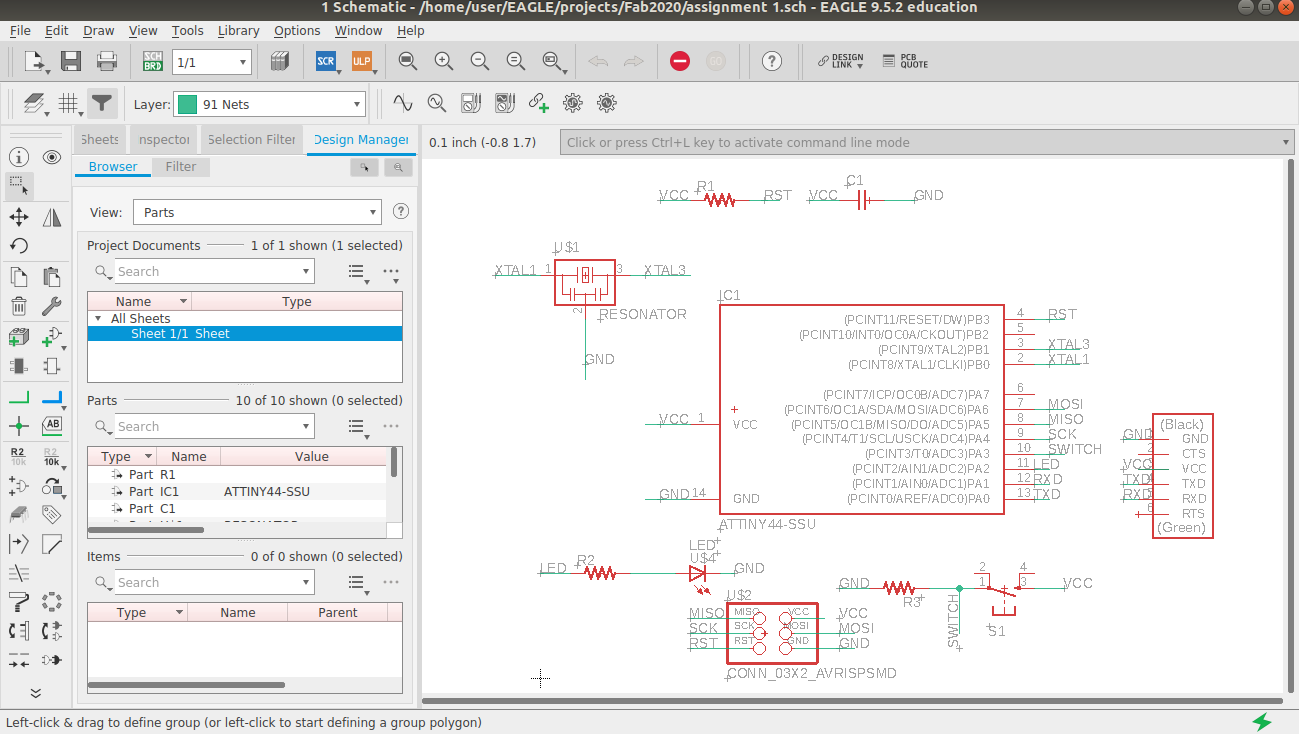Click the zoom to fit icon
Screen dimensions: 1299x734
point(407,61)
